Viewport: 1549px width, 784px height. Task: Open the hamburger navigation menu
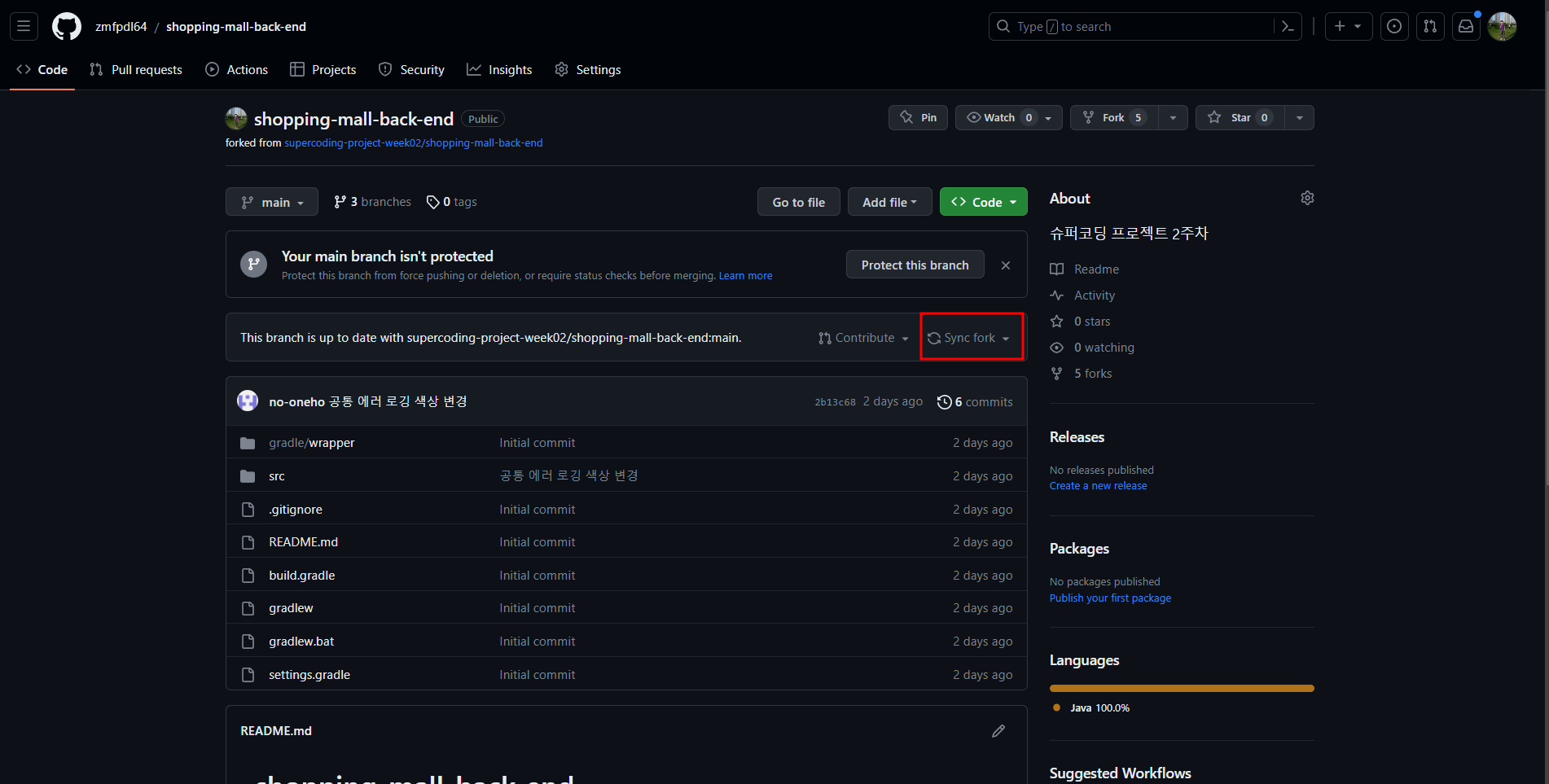coord(24,27)
